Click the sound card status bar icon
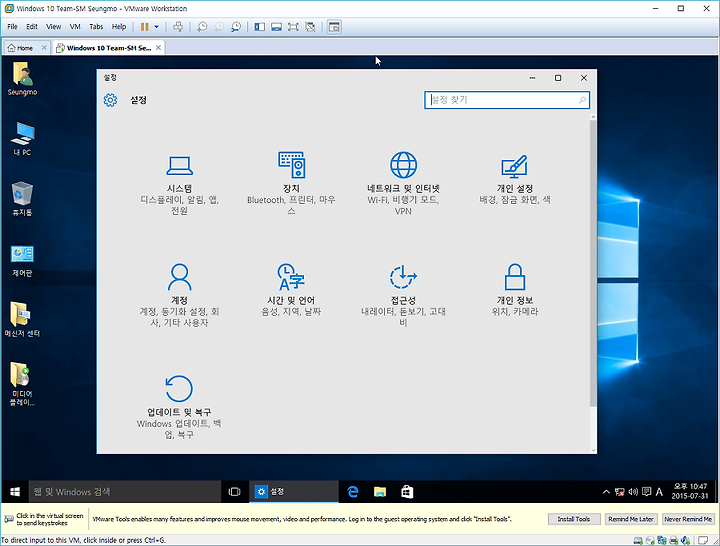Screen dimensions: 720x546 (685, 540)
